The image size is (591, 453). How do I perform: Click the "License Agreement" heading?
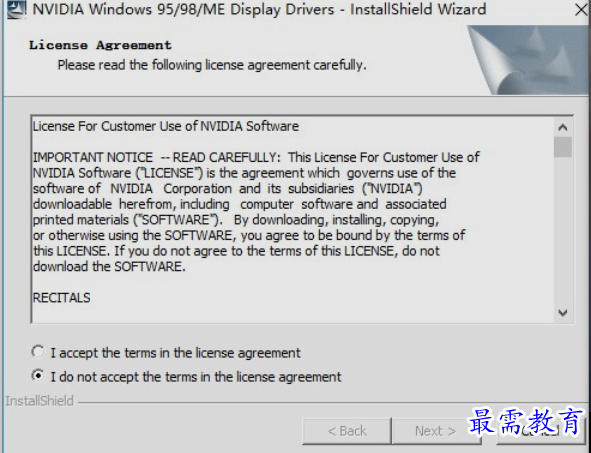click(x=100, y=45)
